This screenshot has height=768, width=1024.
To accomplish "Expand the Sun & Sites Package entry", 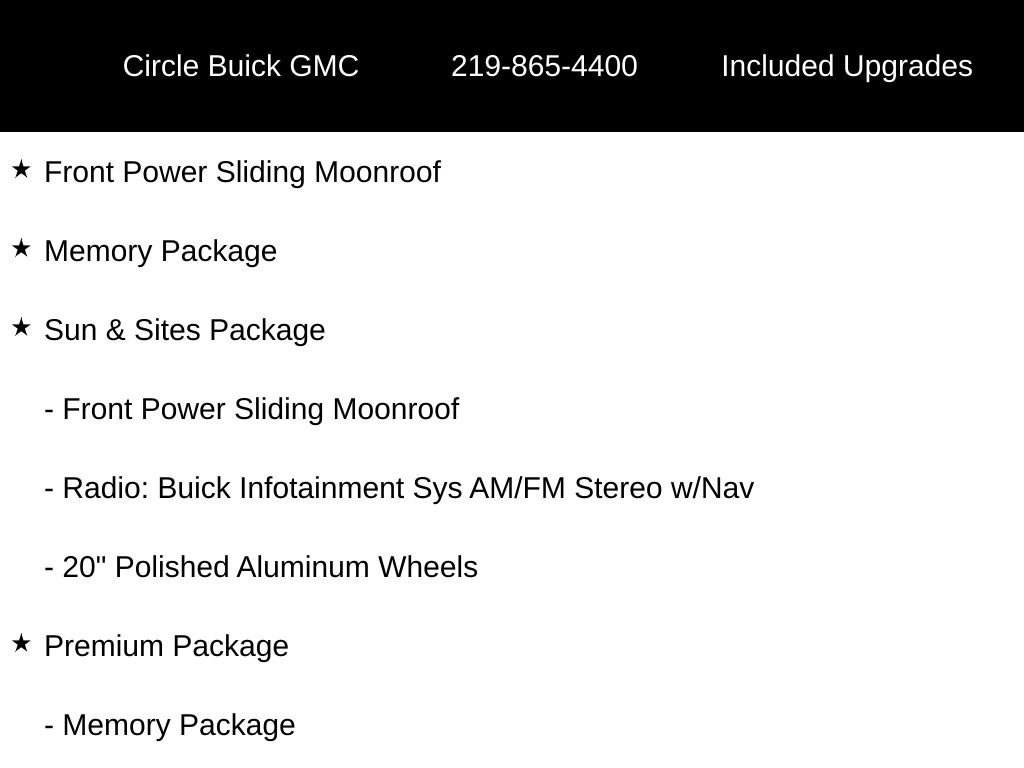I will pyautogui.click(x=185, y=330).
